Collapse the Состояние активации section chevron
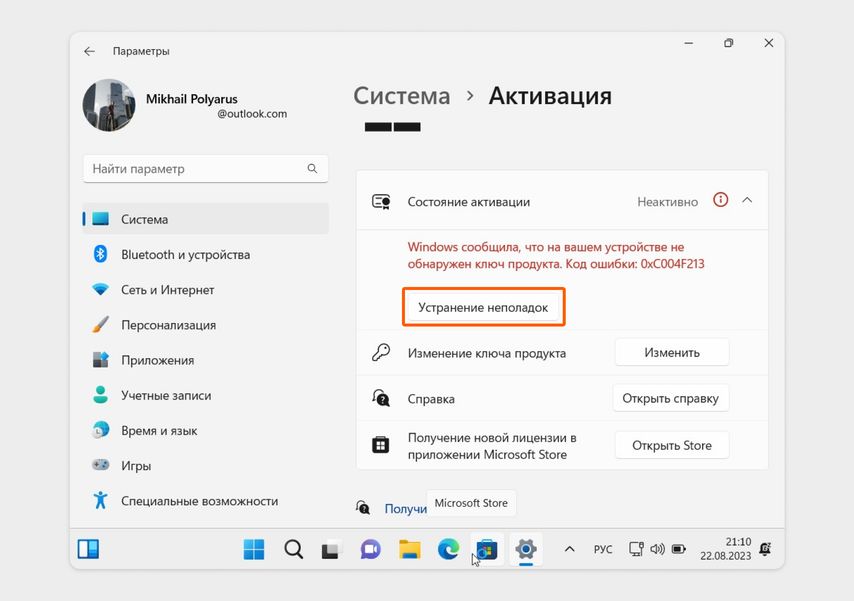 (x=747, y=201)
